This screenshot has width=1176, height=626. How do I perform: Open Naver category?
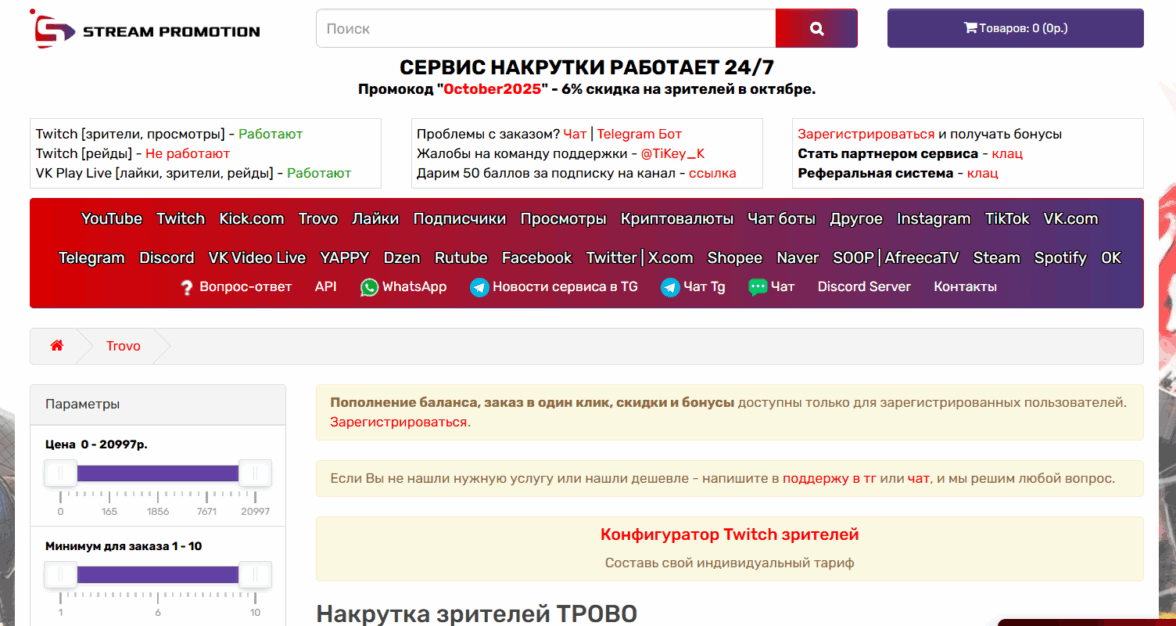click(798, 258)
